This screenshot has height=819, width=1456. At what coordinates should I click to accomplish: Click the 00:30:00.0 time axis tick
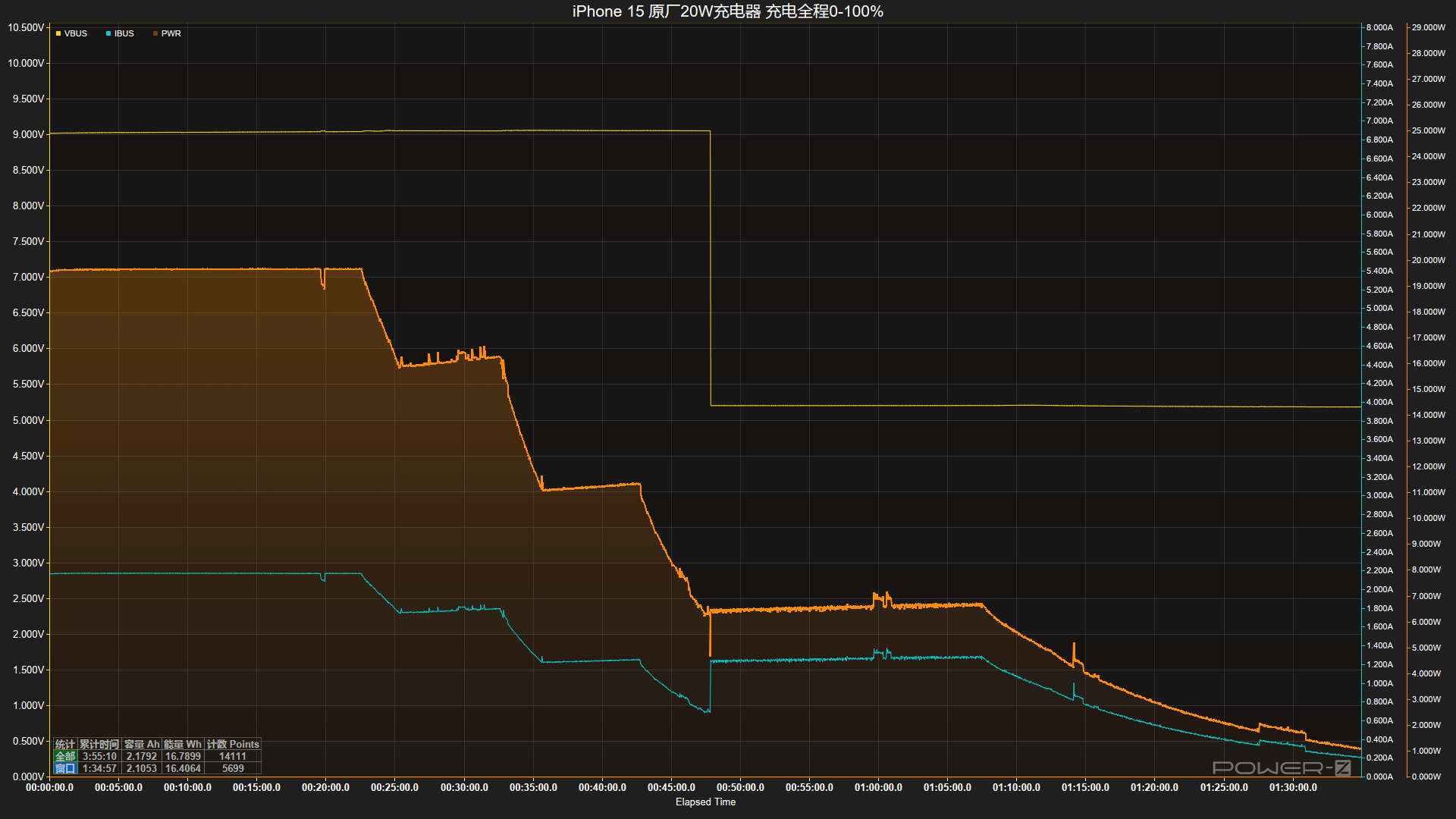click(464, 787)
